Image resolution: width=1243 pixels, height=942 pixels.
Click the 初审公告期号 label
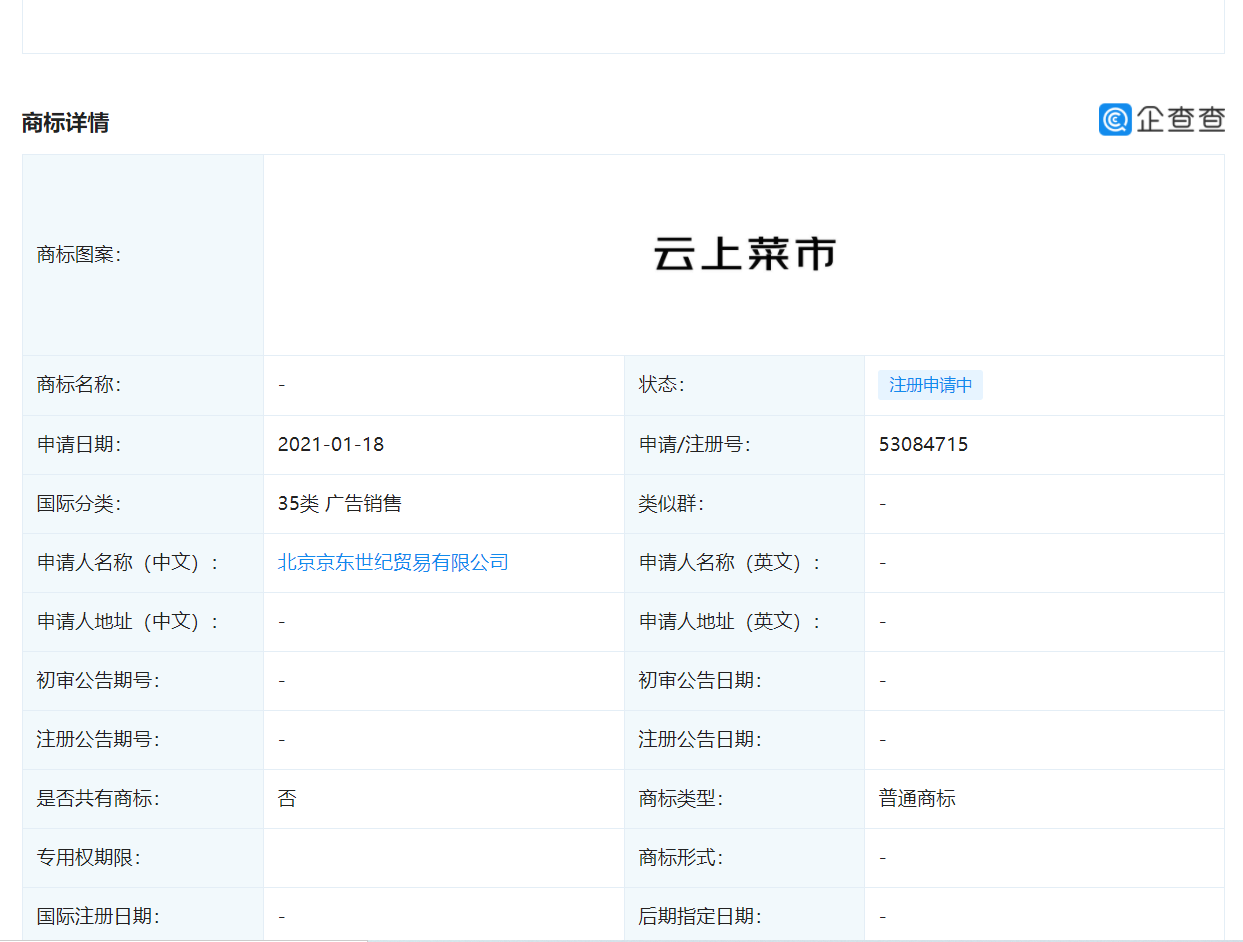pyautogui.click(x=98, y=681)
